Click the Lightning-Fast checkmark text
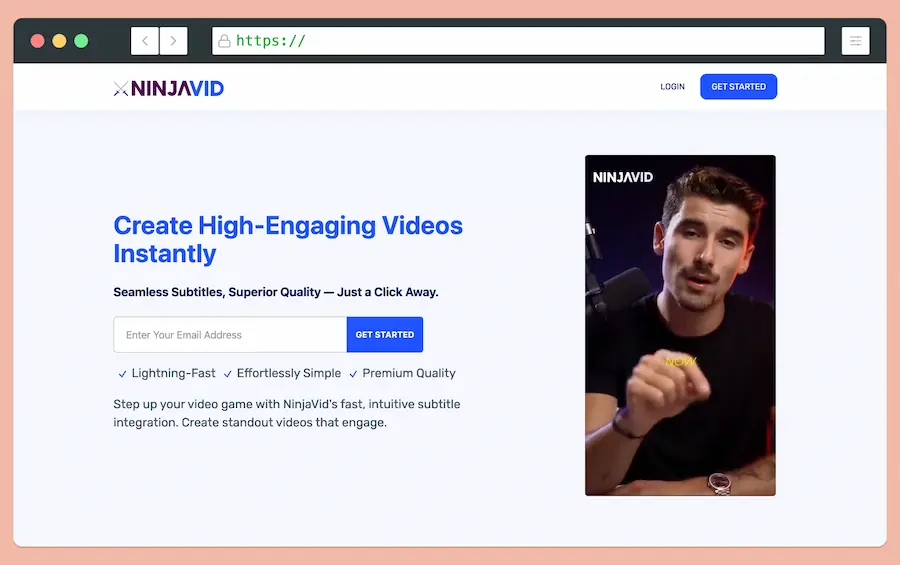The image size is (900, 565). 167,373
